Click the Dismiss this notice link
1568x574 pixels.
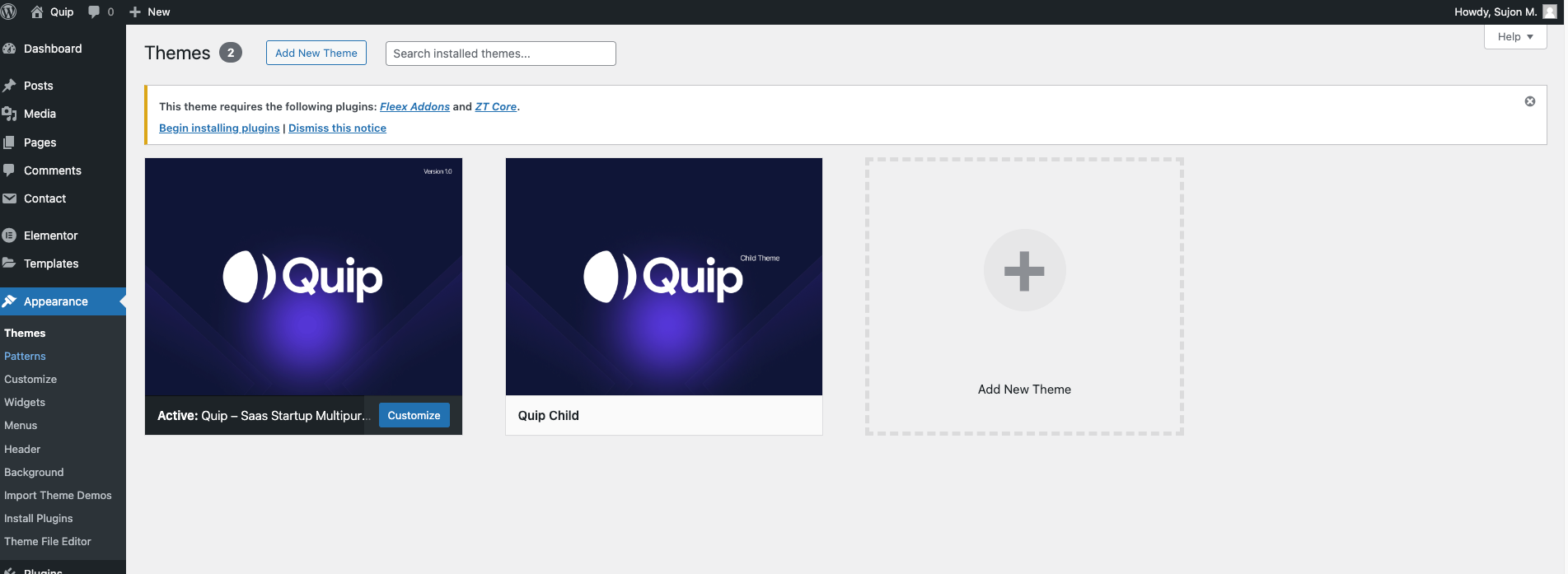click(337, 128)
